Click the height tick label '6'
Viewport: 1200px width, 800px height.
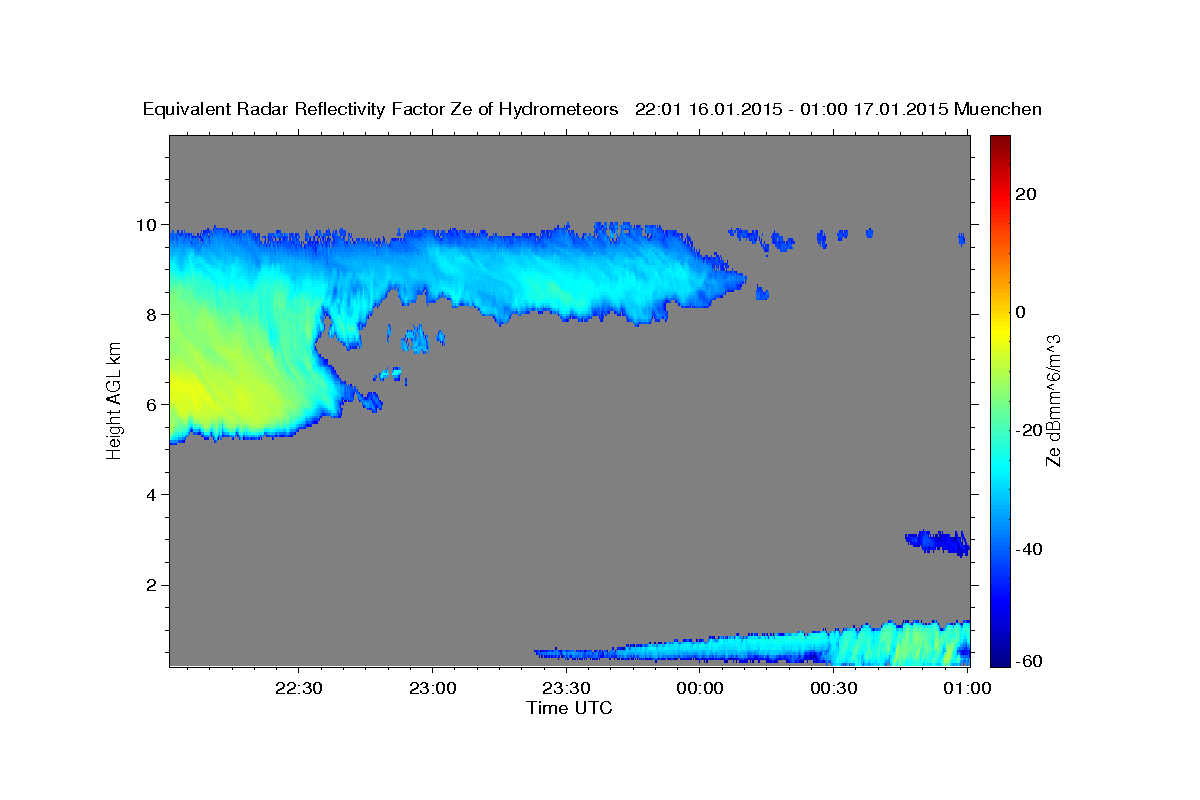point(154,404)
